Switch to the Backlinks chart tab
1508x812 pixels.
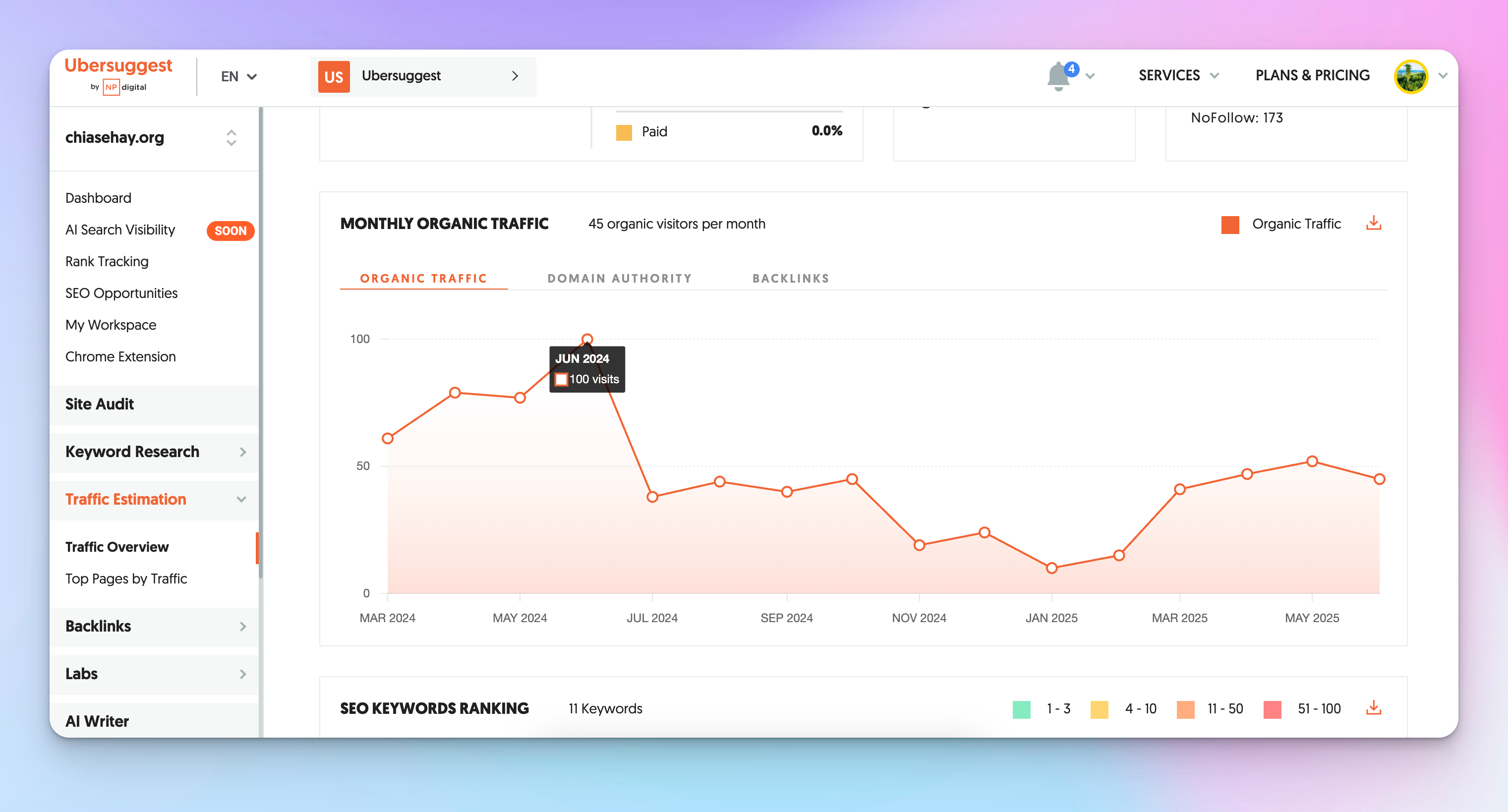point(791,279)
